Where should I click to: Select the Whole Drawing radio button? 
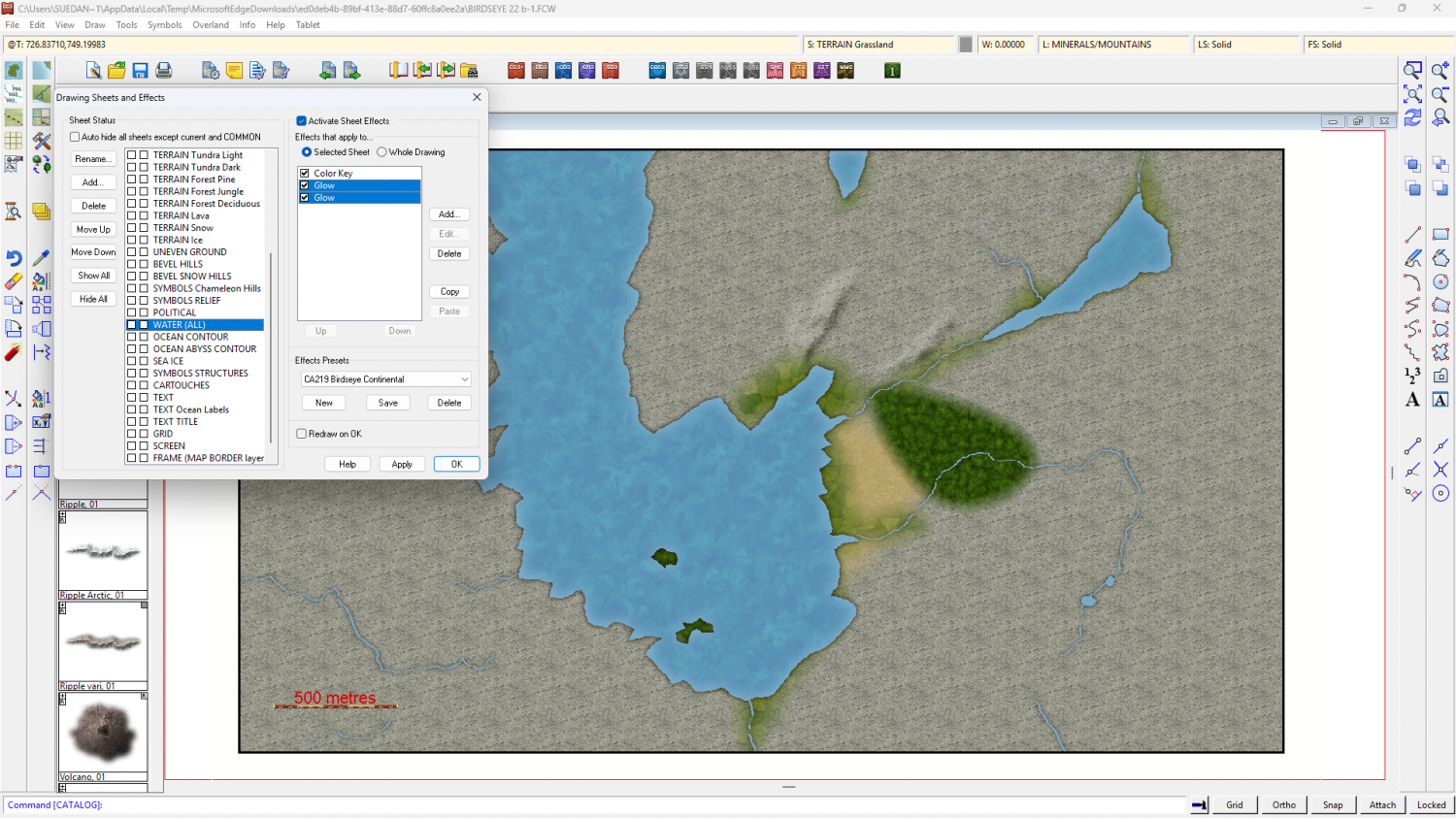coord(382,152)
